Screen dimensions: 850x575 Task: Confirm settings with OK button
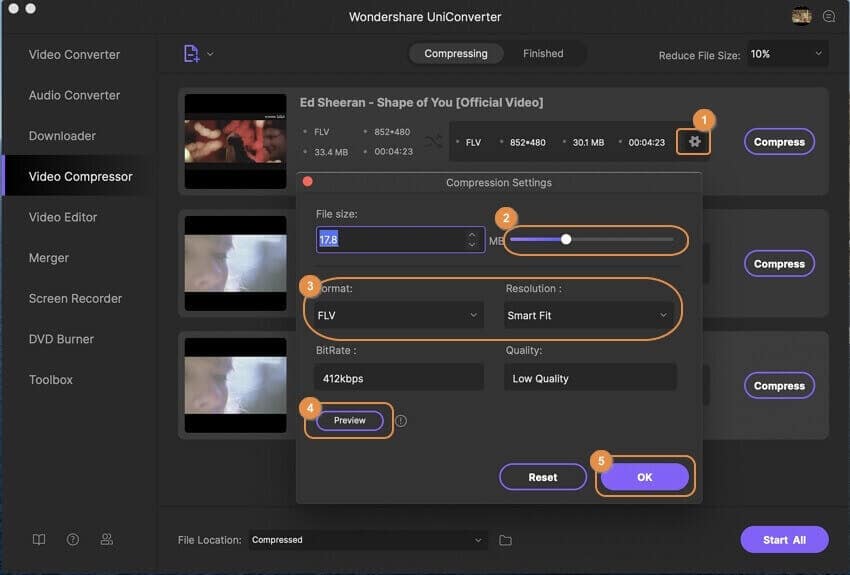click(x=645, y=477)
